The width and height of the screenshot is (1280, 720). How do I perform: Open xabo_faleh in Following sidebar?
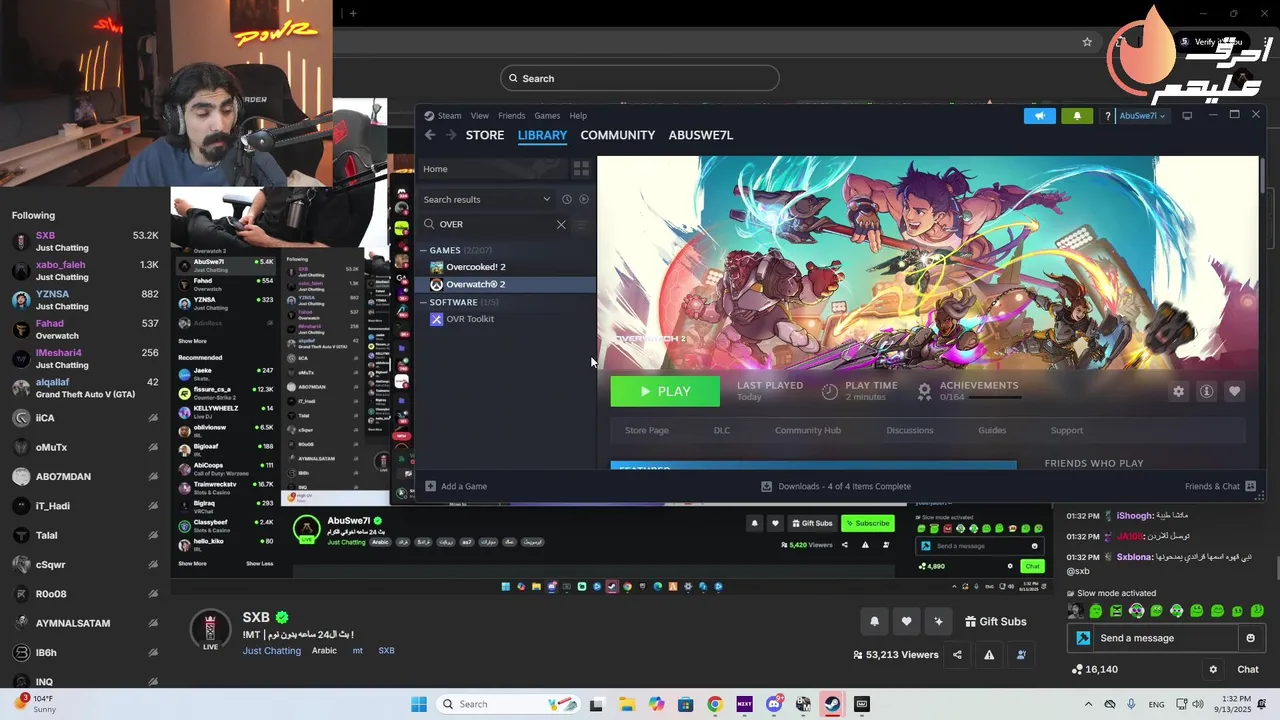click(85, 271)
